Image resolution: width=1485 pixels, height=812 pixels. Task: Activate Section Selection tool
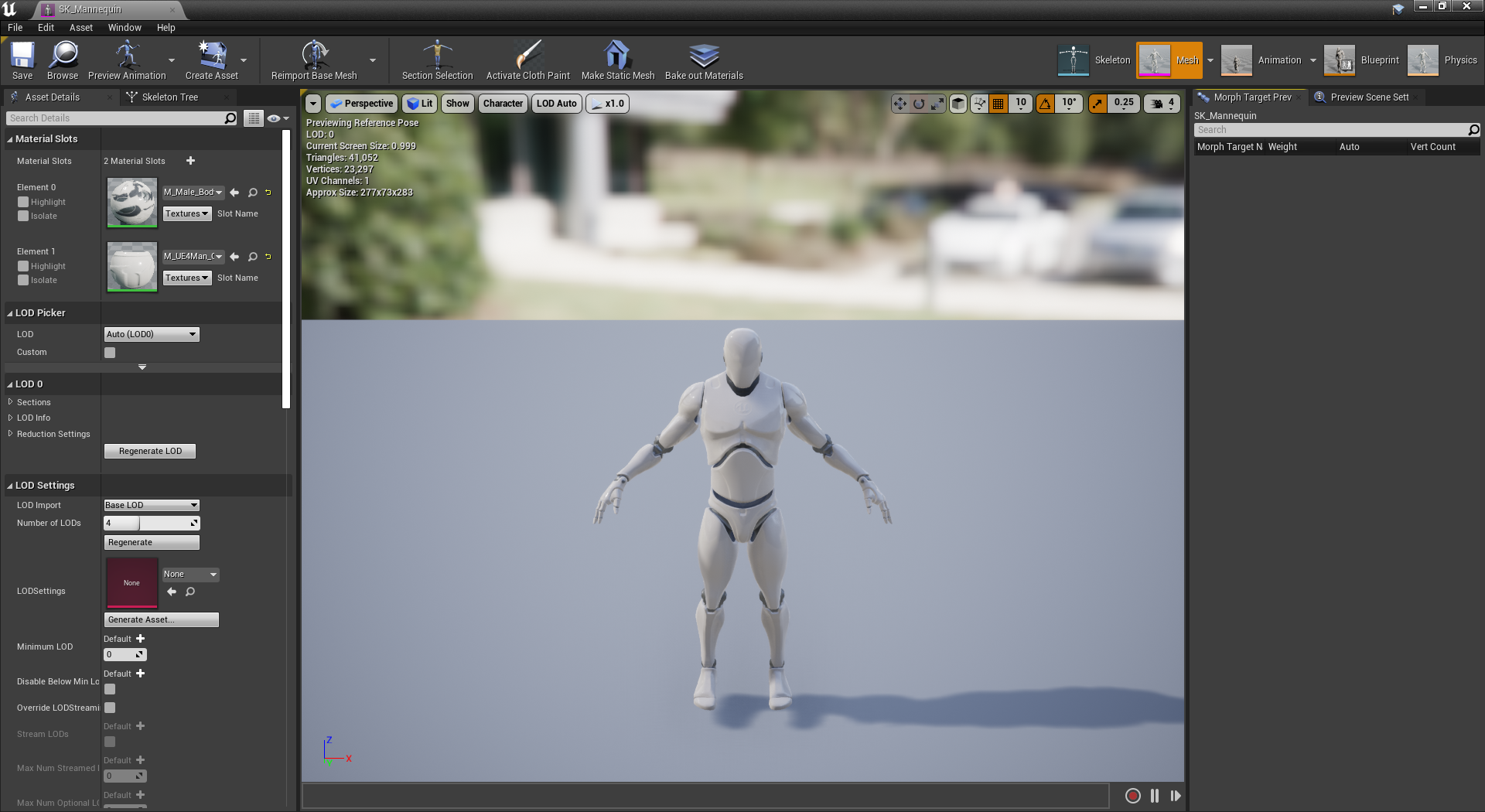click(x=437, y=60)
